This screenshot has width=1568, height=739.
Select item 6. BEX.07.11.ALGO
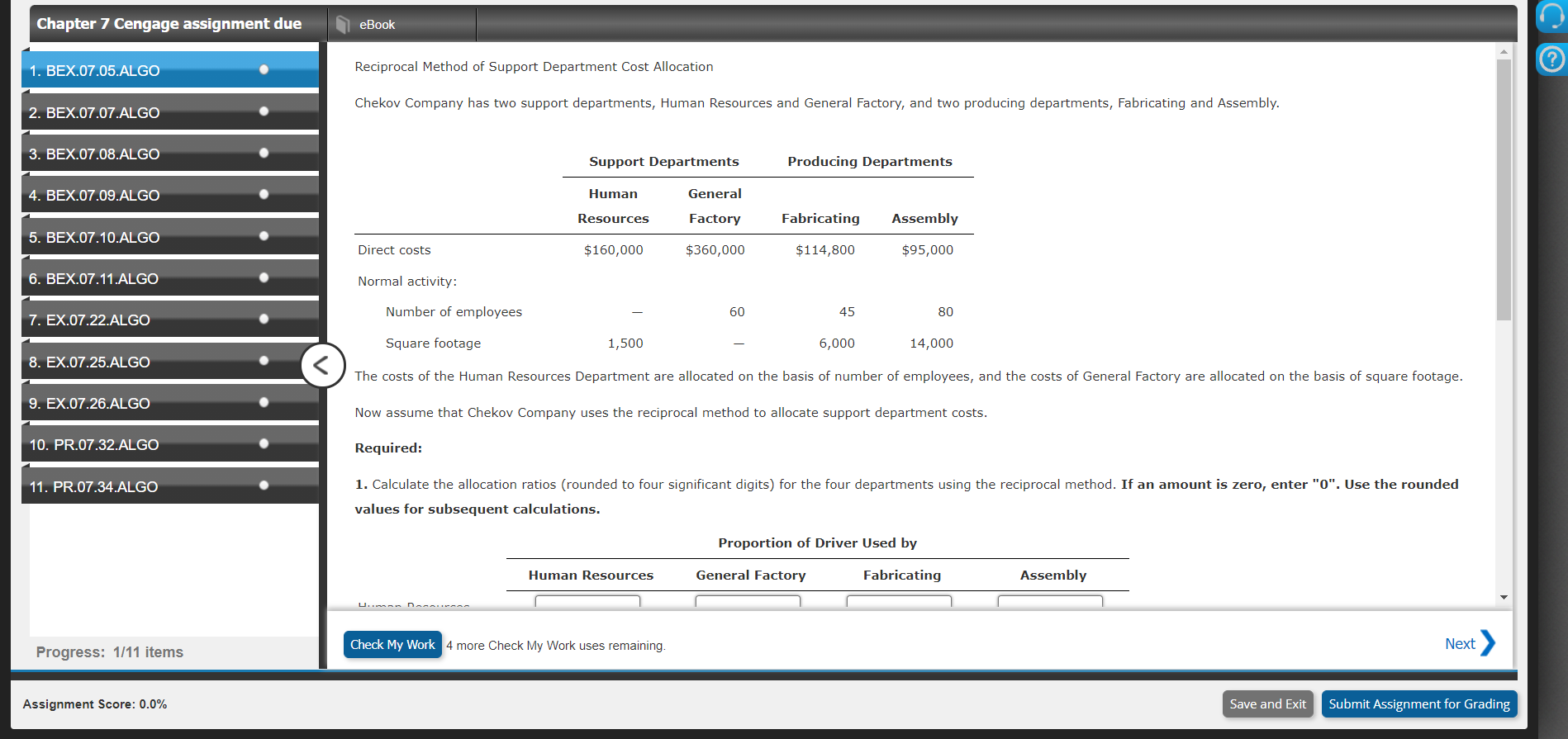point(170,278)
